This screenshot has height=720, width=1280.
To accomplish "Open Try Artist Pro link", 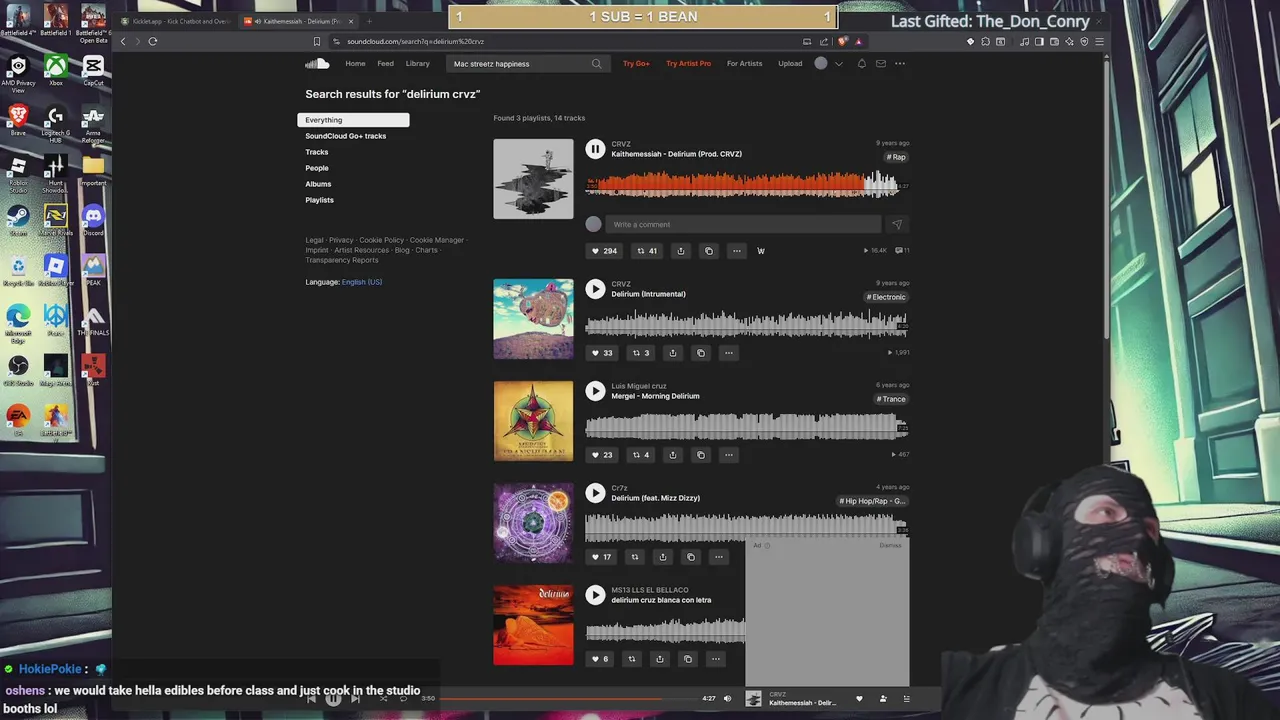I will pyautogui.click(x=689, y=64).
